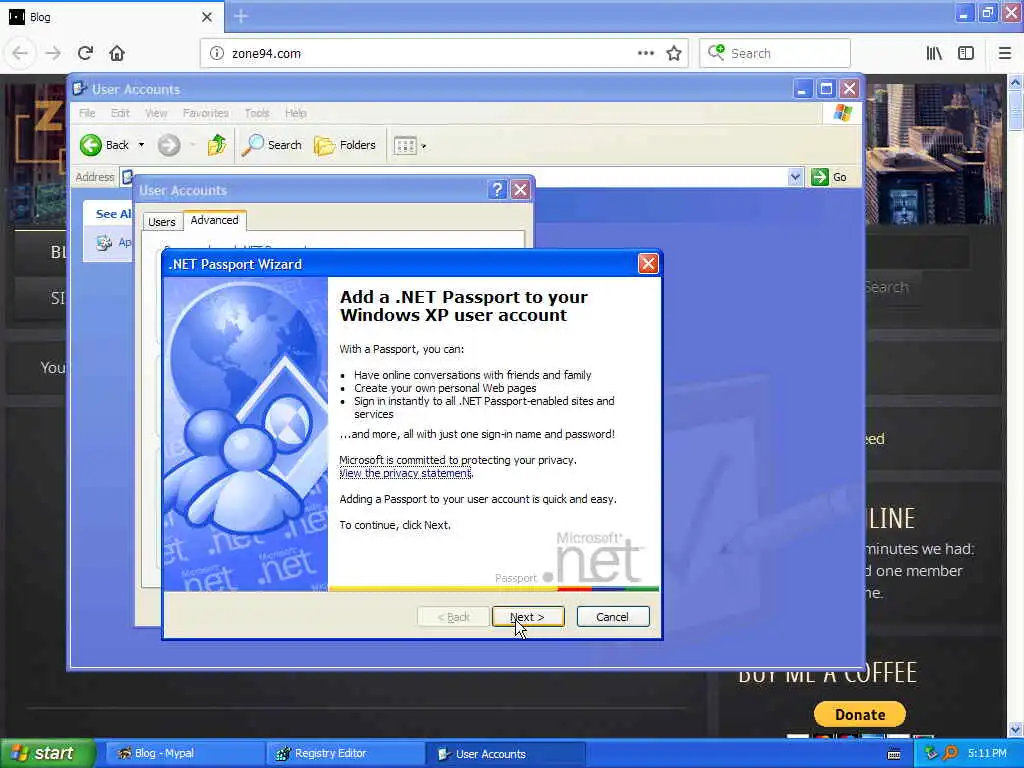
Task: Switch to the Users tab
Action: pos(161,222)
